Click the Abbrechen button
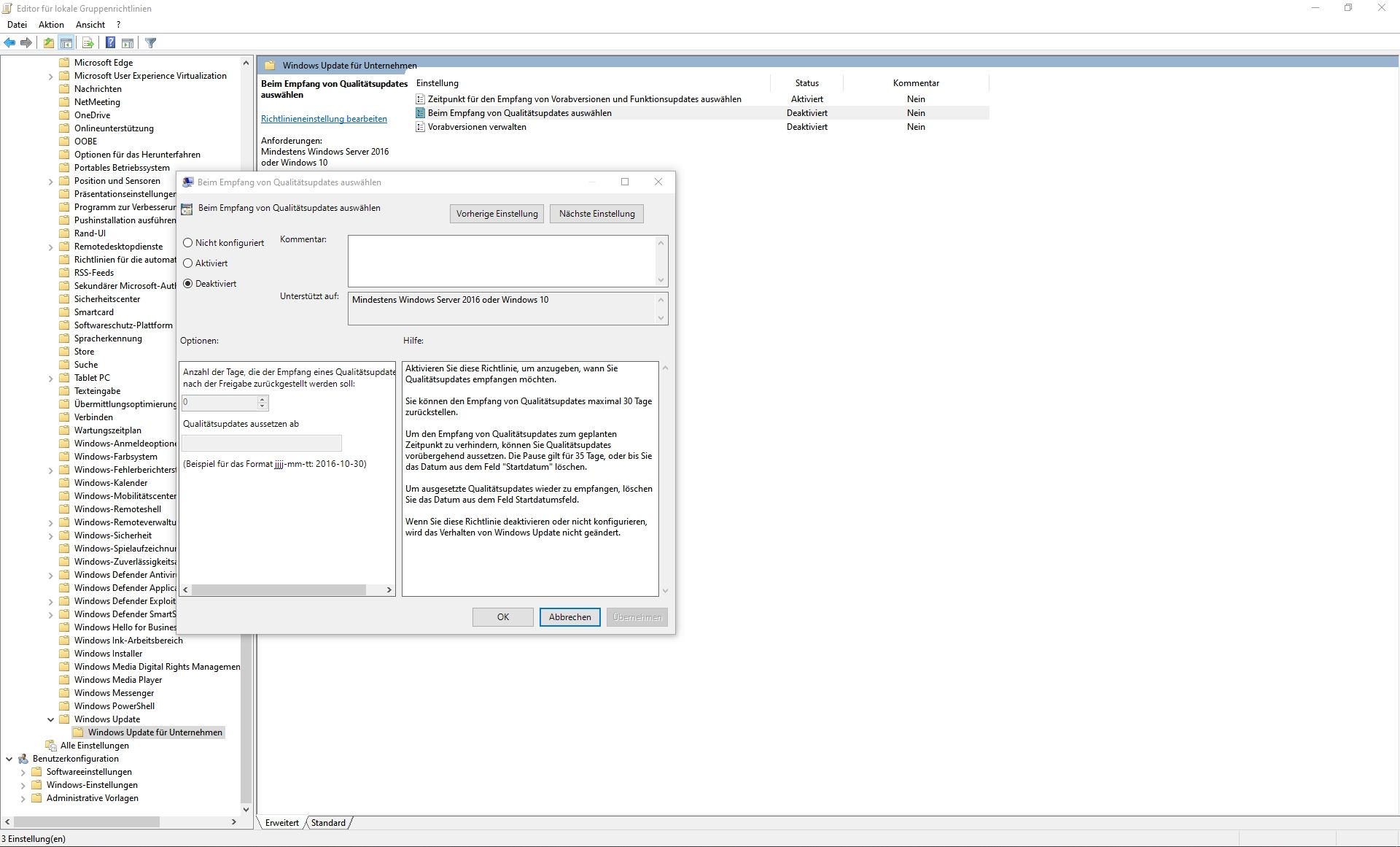The height and width of the screenshot is (847, 1400). point(570,617)
